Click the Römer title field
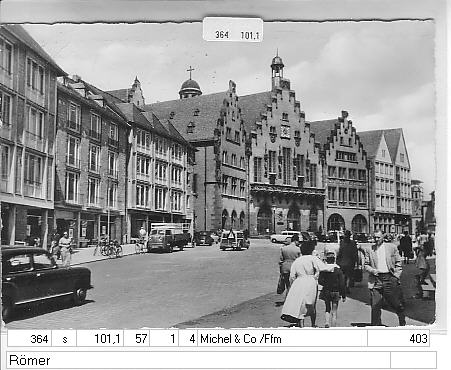451x370 pixels. coord(198,360)
